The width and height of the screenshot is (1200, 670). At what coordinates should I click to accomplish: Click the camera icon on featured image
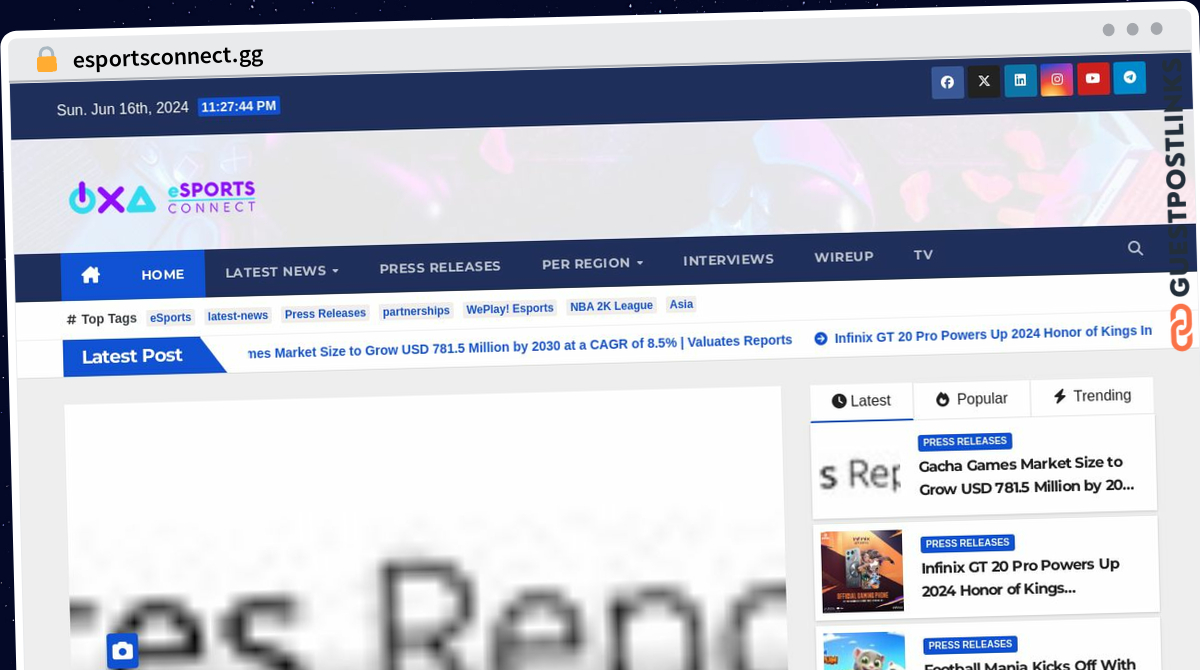122,651
